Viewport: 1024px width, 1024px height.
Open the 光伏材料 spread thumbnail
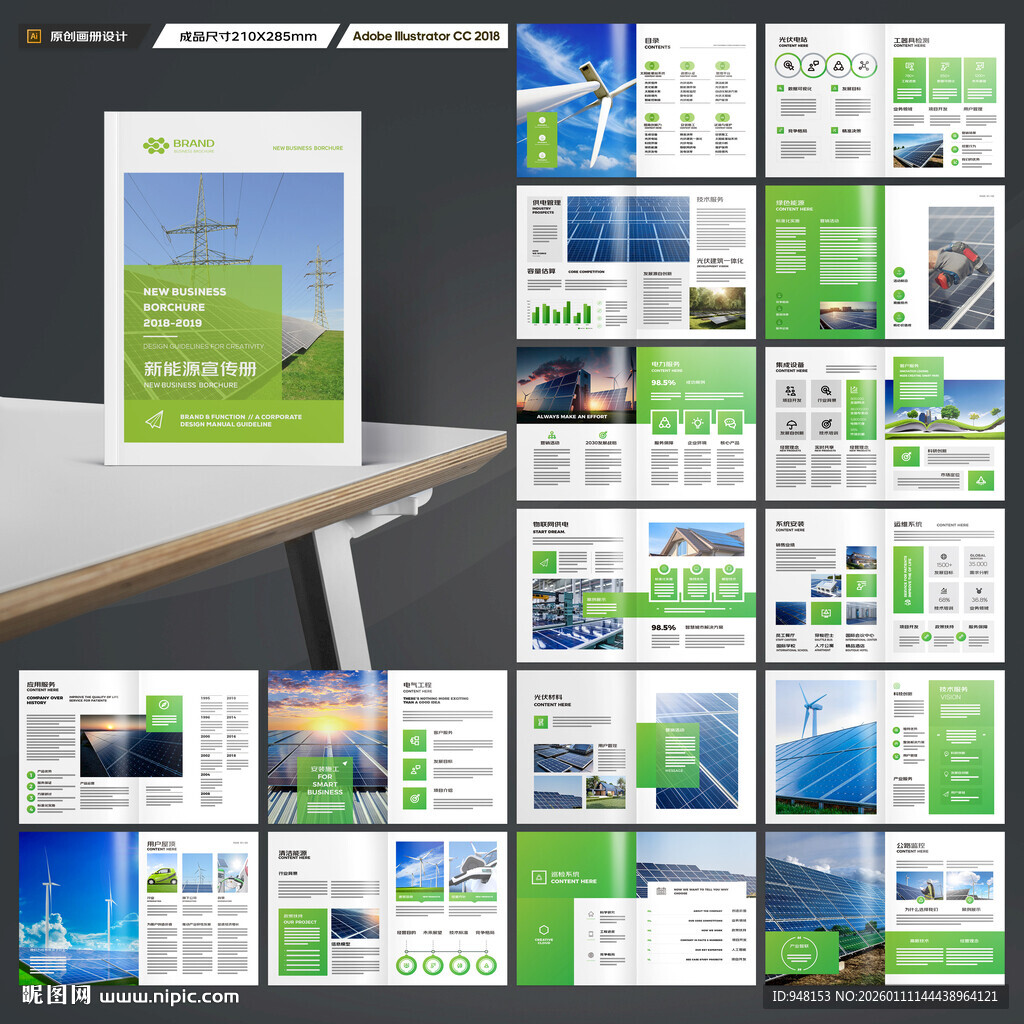pyautogui.click(x=636, y=746)
